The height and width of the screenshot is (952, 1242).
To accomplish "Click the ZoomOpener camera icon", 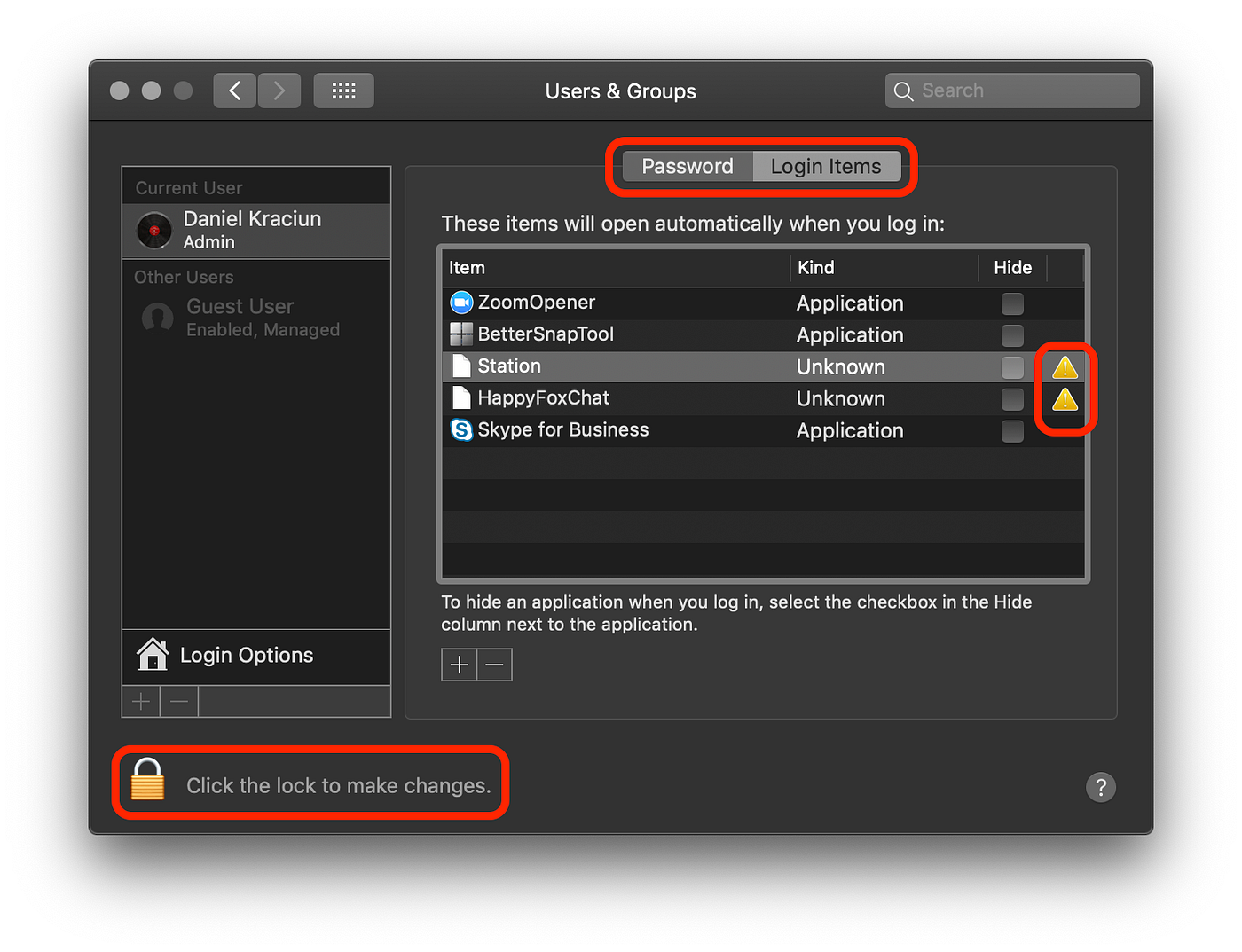I will [x=461, y=303].
